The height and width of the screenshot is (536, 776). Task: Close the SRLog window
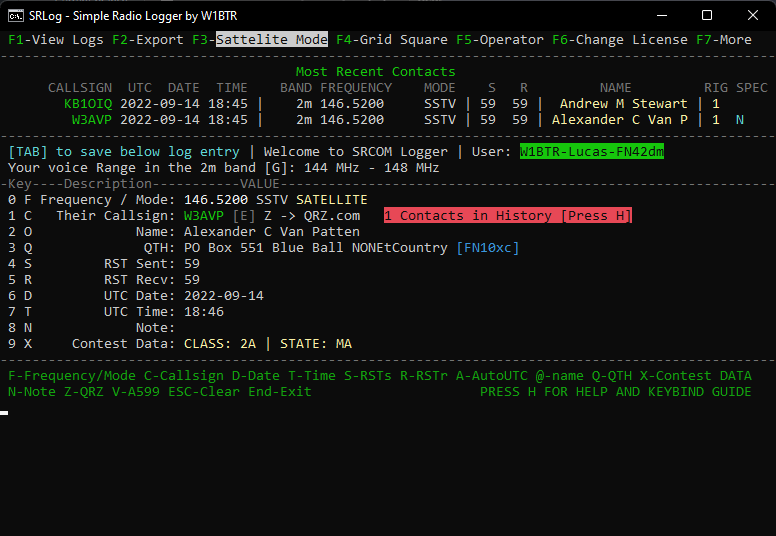(x=753, y=15)
